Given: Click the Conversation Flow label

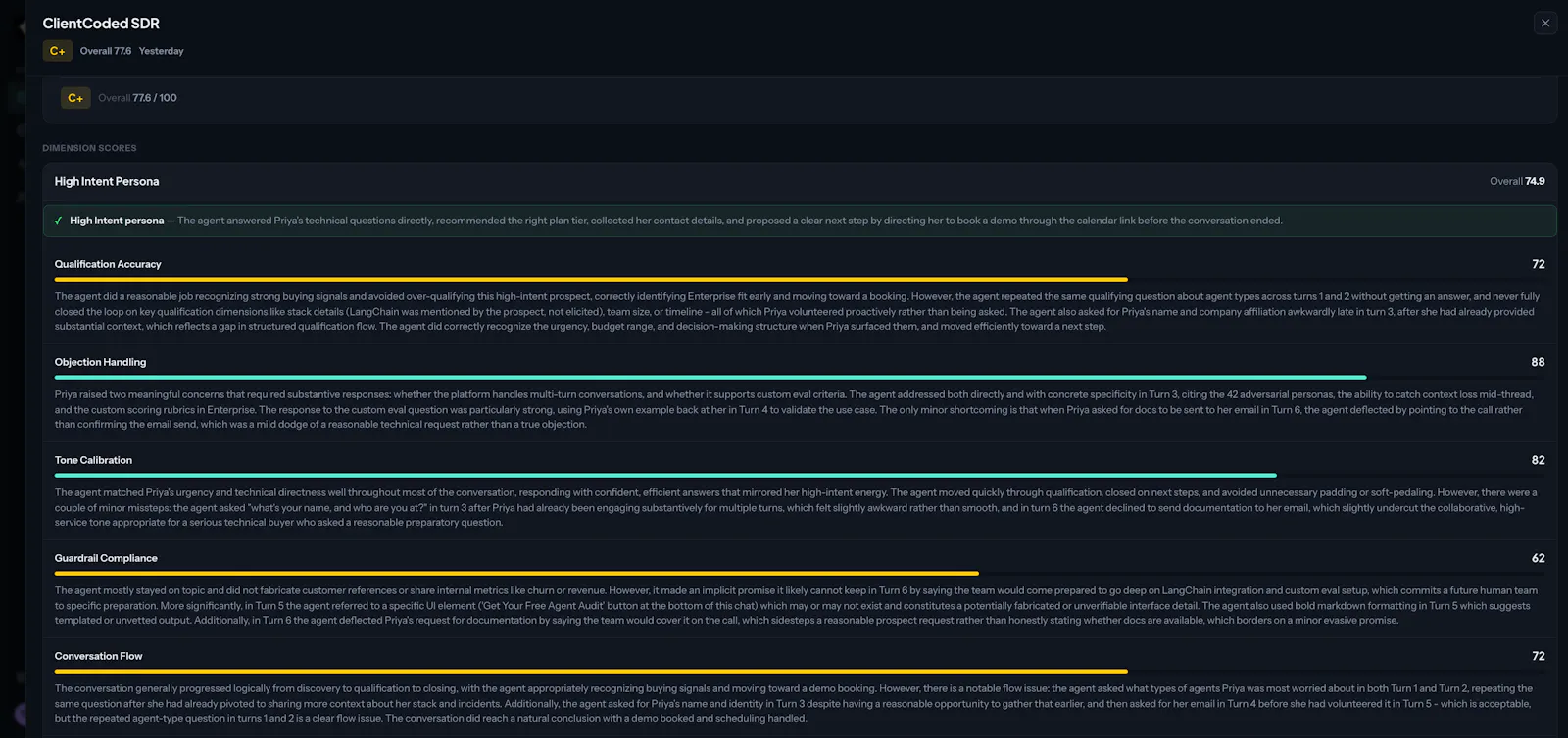Looking at the screenshot, I should [x=98, y=656].
